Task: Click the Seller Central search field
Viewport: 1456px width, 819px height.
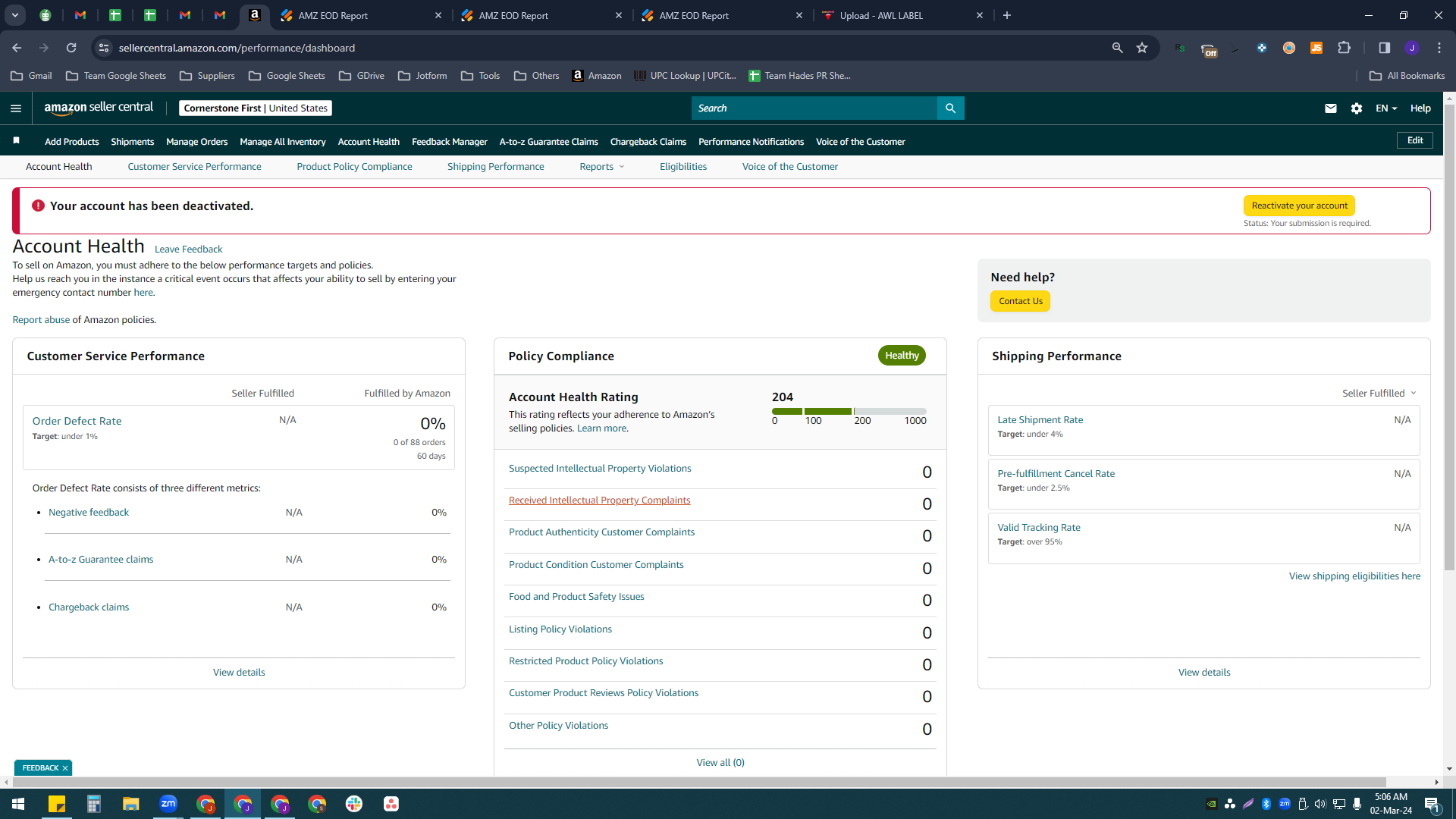Action: (x=814, y=108)
